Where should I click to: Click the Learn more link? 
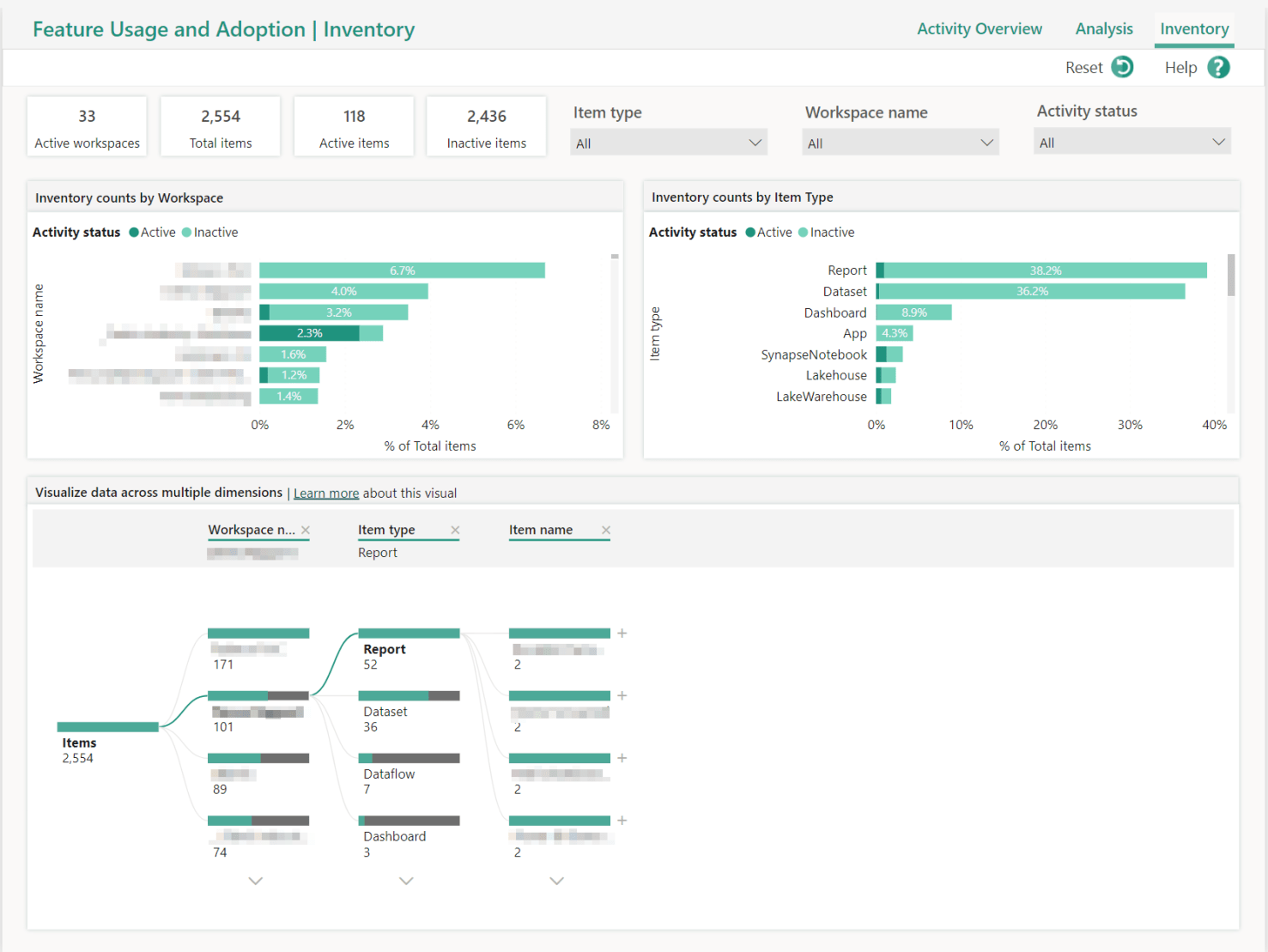pos(326,492)
